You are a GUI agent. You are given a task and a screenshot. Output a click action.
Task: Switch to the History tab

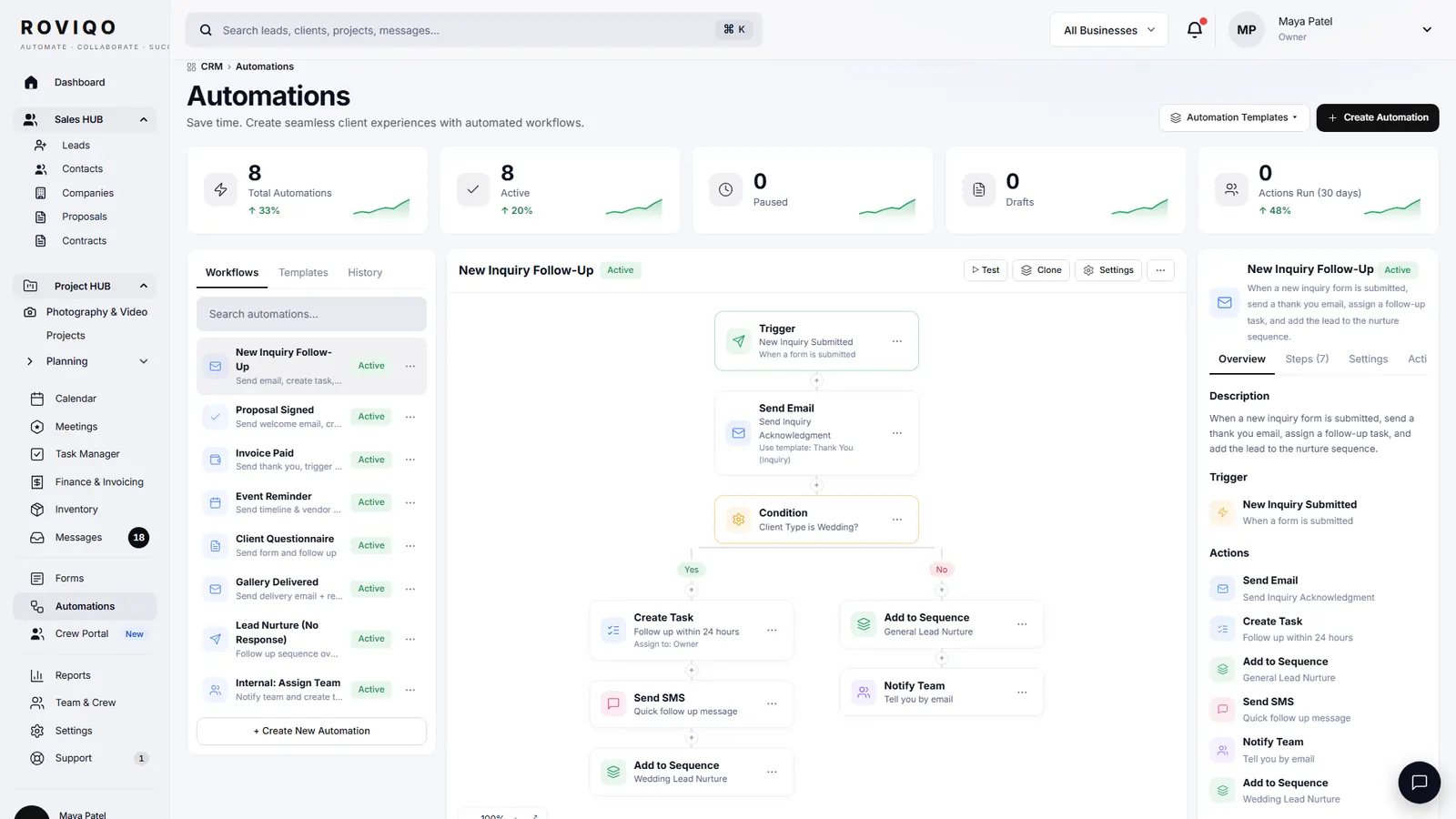pos(365,273)
